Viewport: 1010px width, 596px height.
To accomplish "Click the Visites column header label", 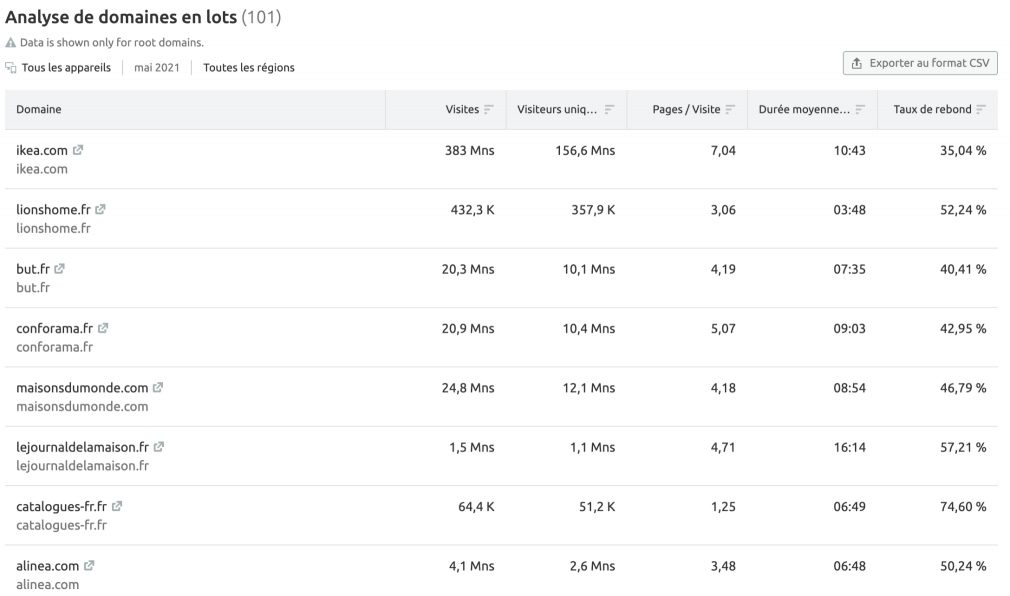I will [462, 110].
